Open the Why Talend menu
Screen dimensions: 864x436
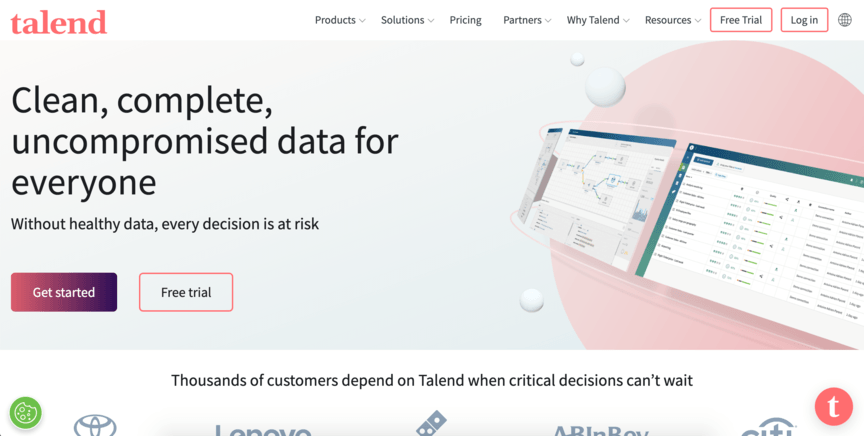(x=598, y=20)
